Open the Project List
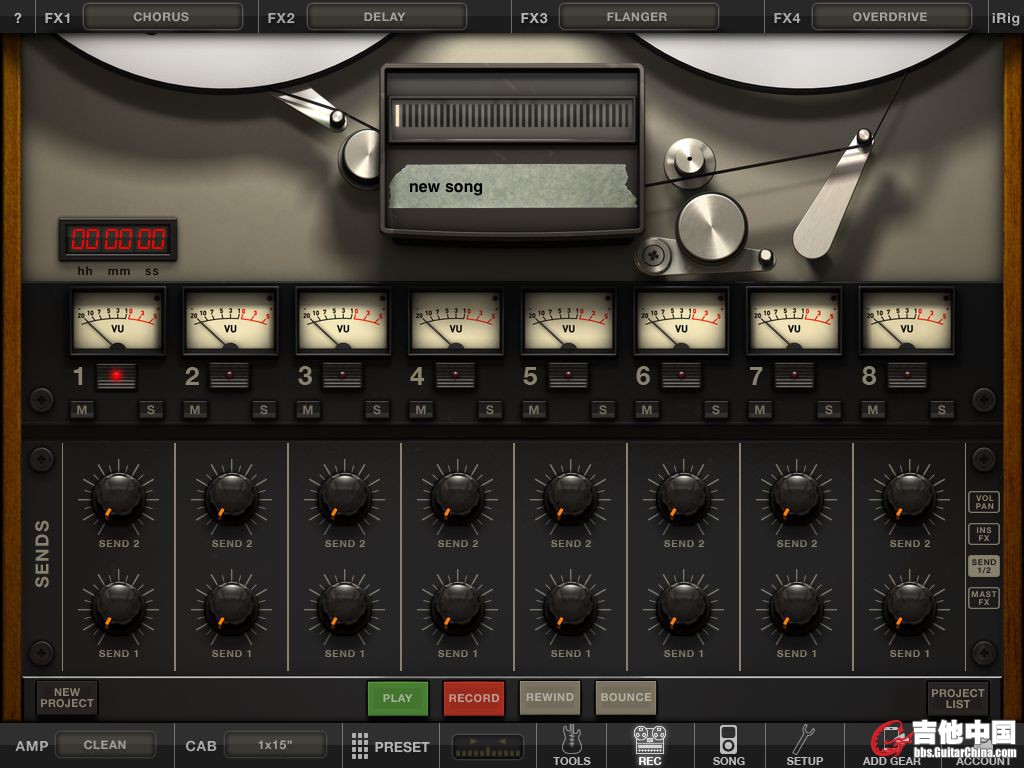 coord(957,698)
